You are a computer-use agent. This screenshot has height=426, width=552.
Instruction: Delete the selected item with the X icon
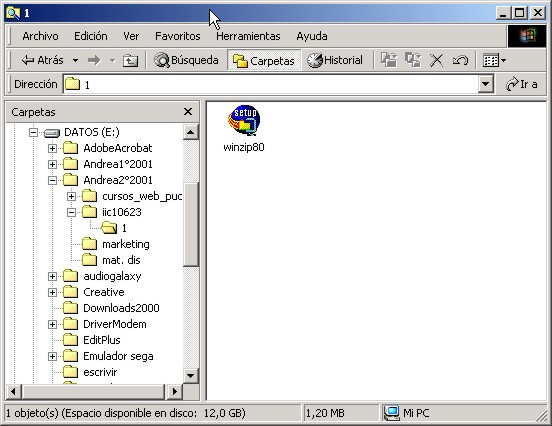(437, 61)
